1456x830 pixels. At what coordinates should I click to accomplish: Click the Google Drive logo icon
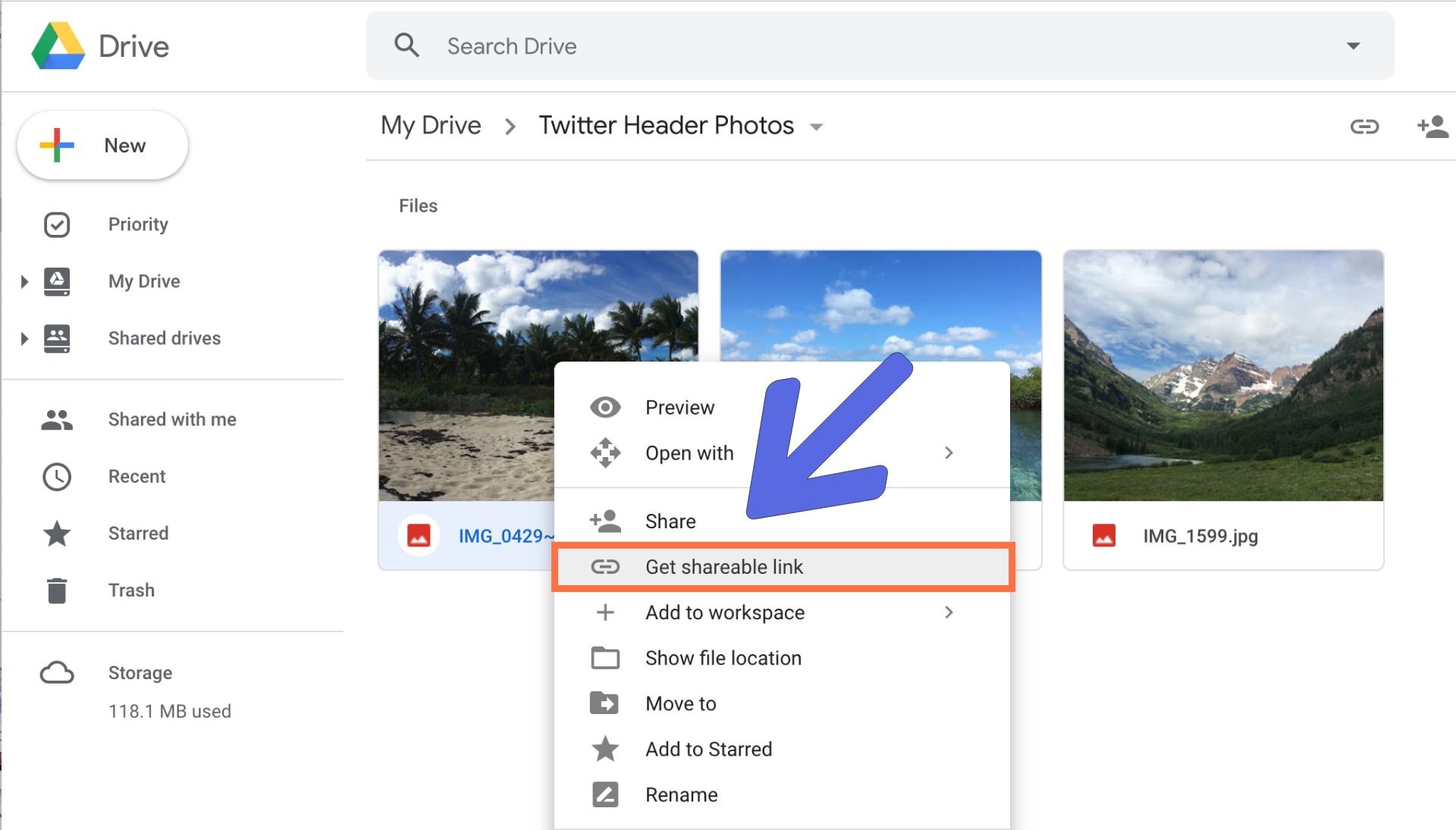58,46
